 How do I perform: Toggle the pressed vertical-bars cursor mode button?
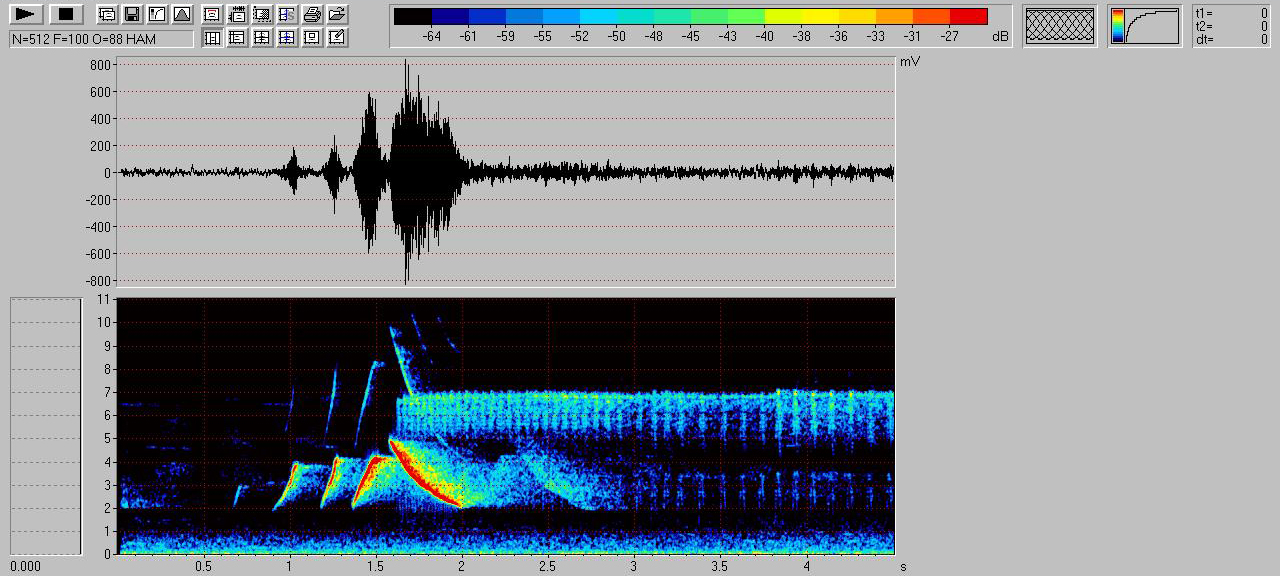click(x=212, y=38)
